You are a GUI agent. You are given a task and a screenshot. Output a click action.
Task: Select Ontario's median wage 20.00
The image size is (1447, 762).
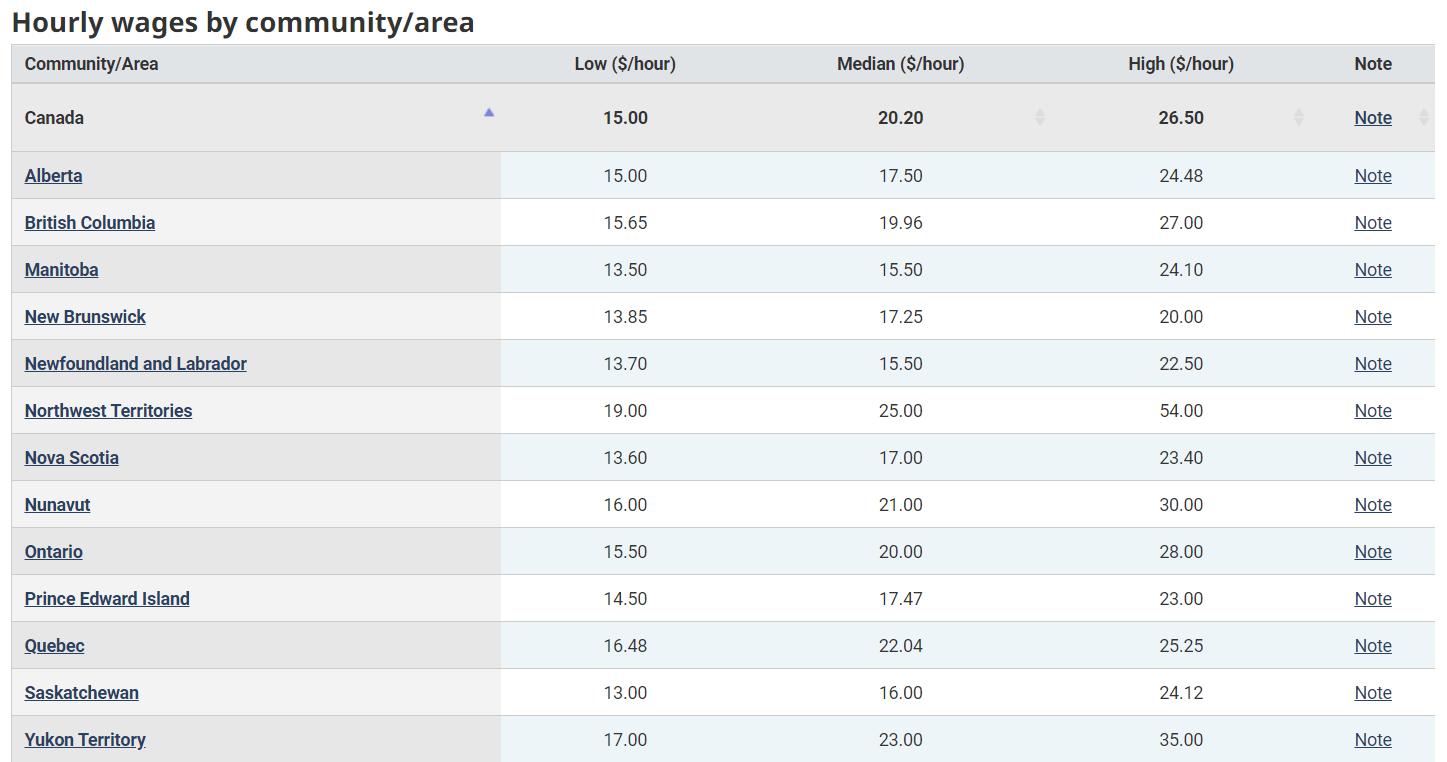click(x=900, y=551)
